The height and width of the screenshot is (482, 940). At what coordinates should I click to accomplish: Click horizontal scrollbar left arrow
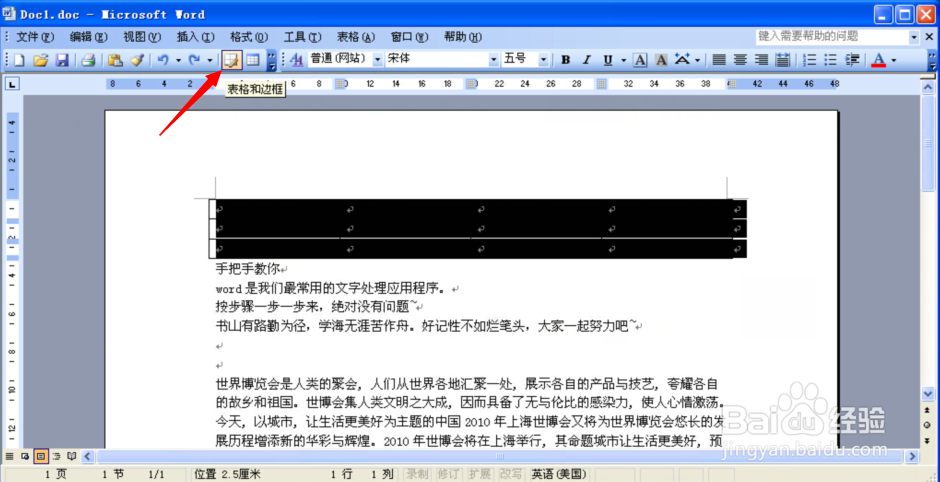point(87,457)
